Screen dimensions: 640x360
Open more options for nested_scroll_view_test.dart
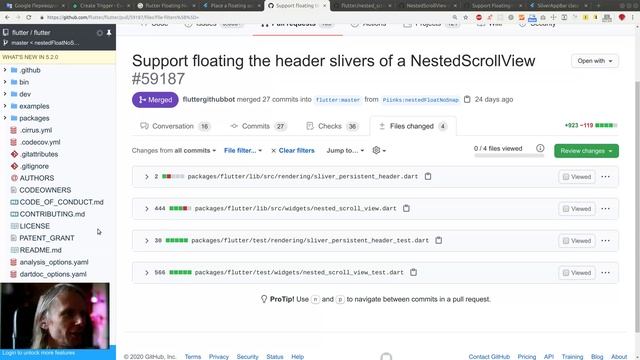(x=605, y=273)
